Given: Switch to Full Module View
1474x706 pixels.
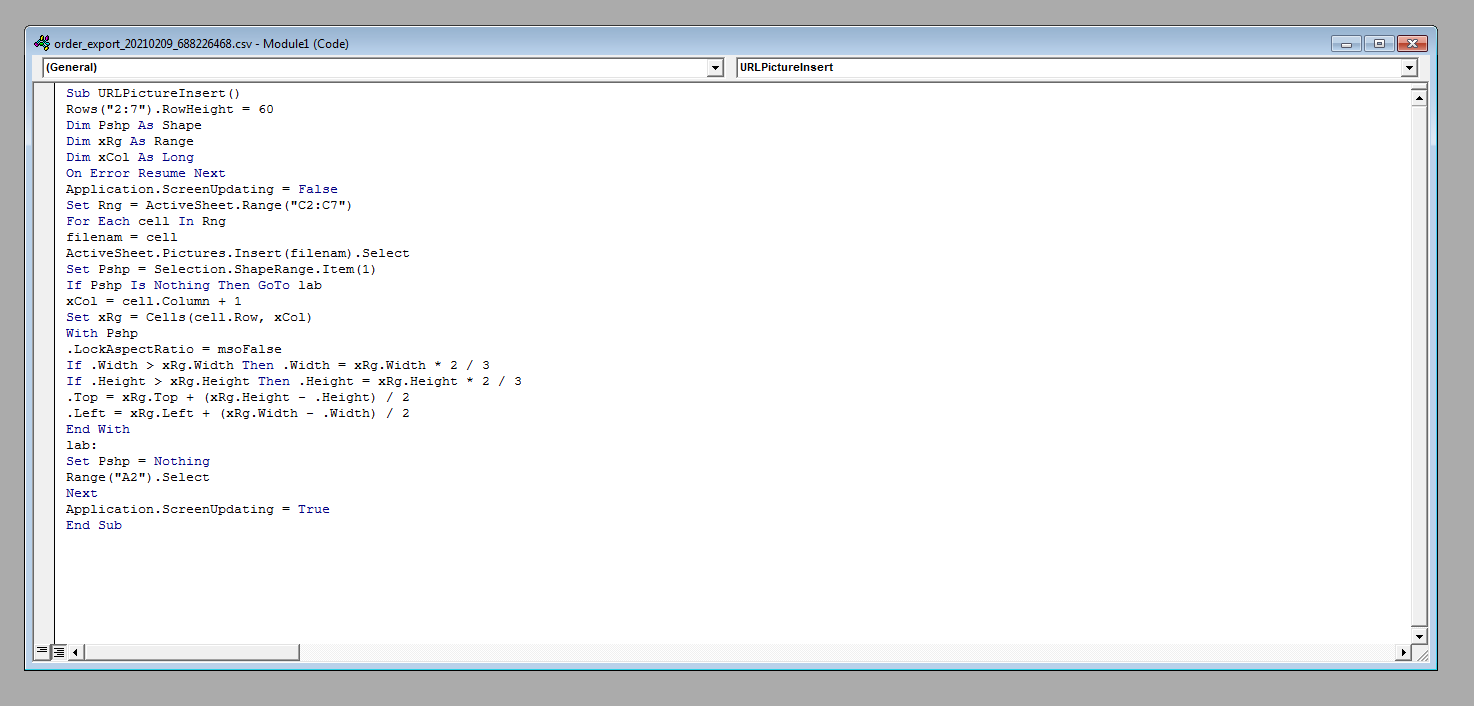Looking at the screenshot, I should pyautogui.click(x=59, y=652).
